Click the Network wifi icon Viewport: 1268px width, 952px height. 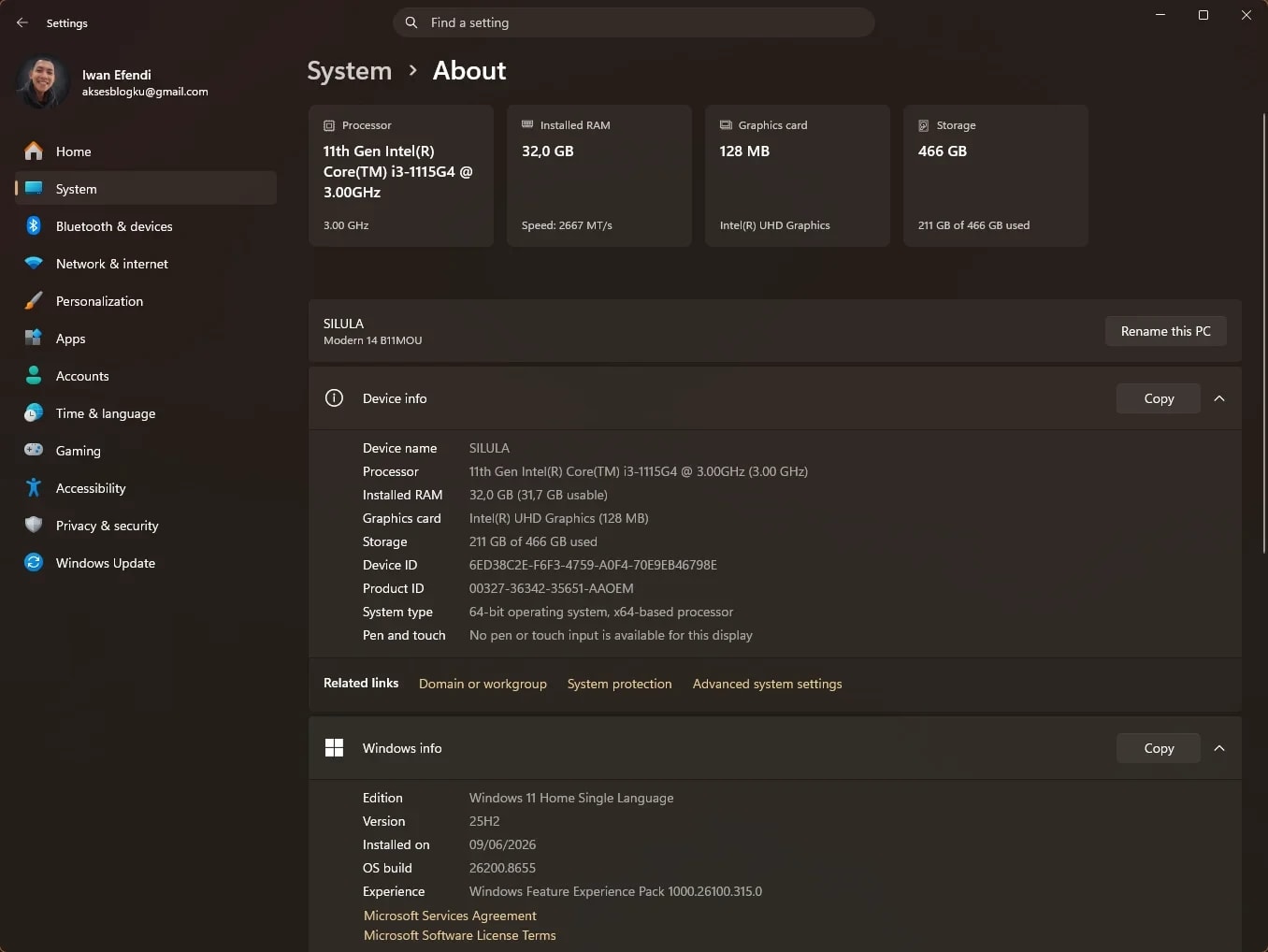pos(34,264)
